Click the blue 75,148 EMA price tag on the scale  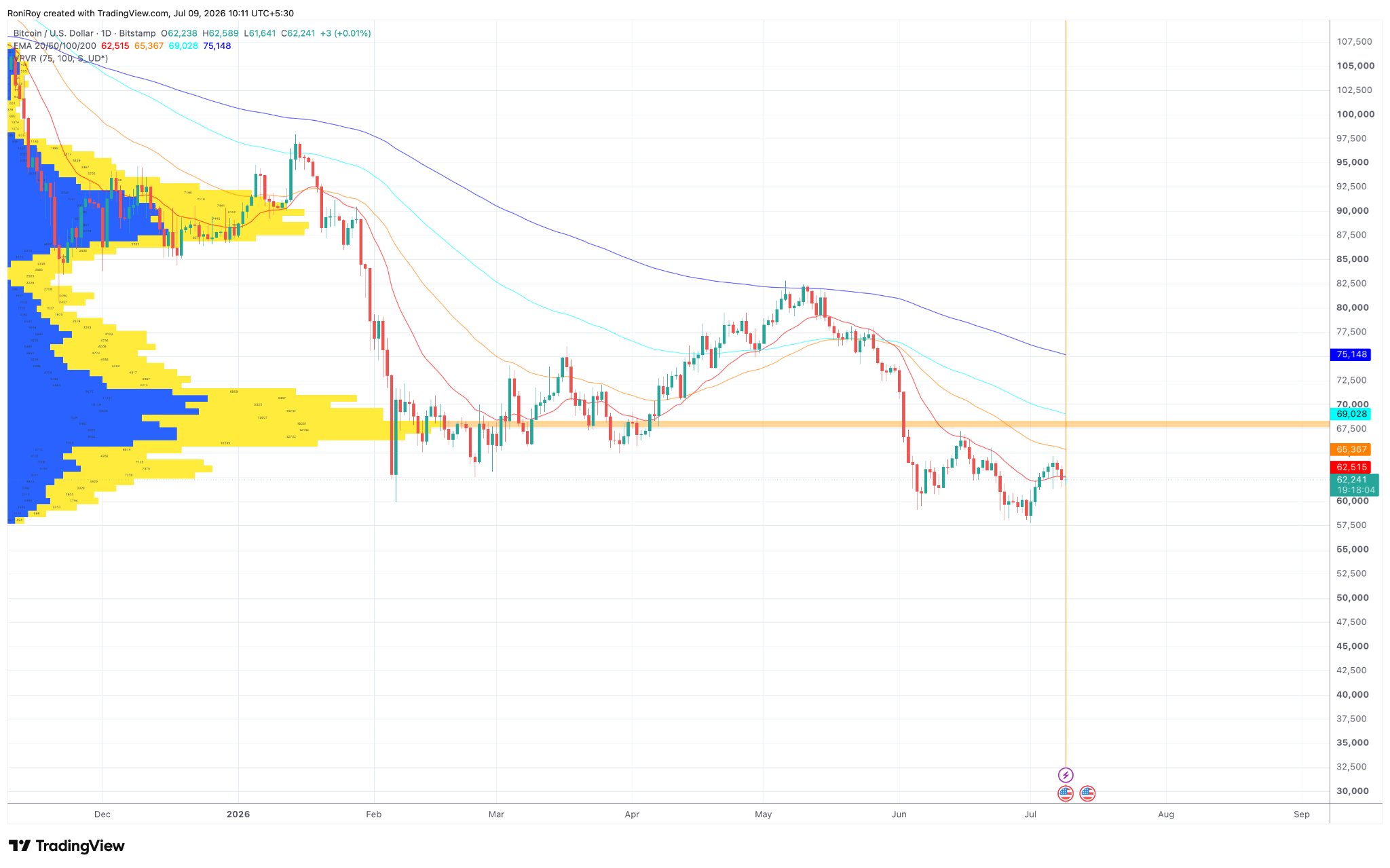[1352, 354]
